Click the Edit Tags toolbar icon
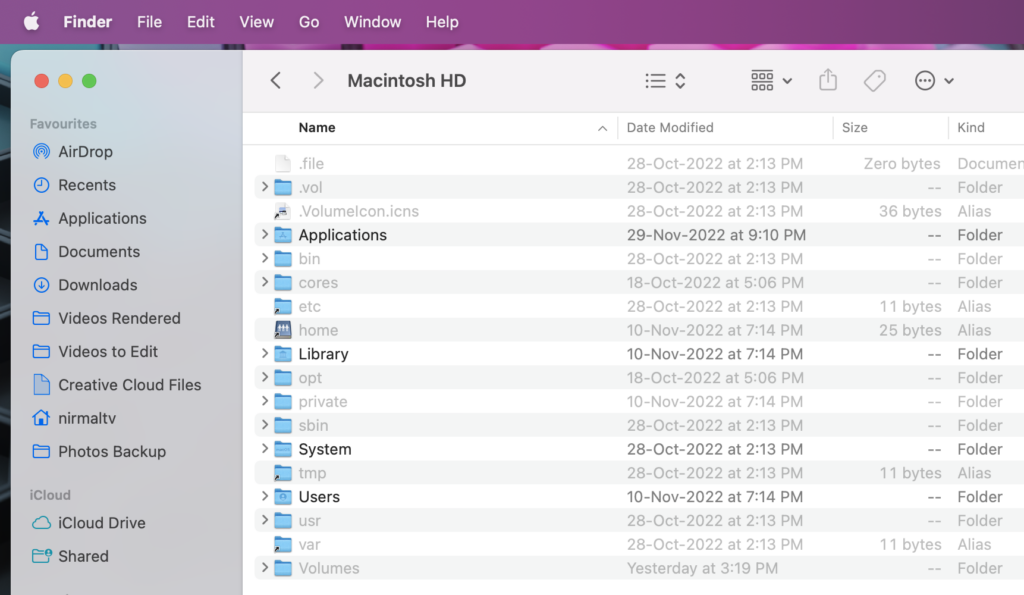Screen dimensions: 1024x595 click(874, 80)
